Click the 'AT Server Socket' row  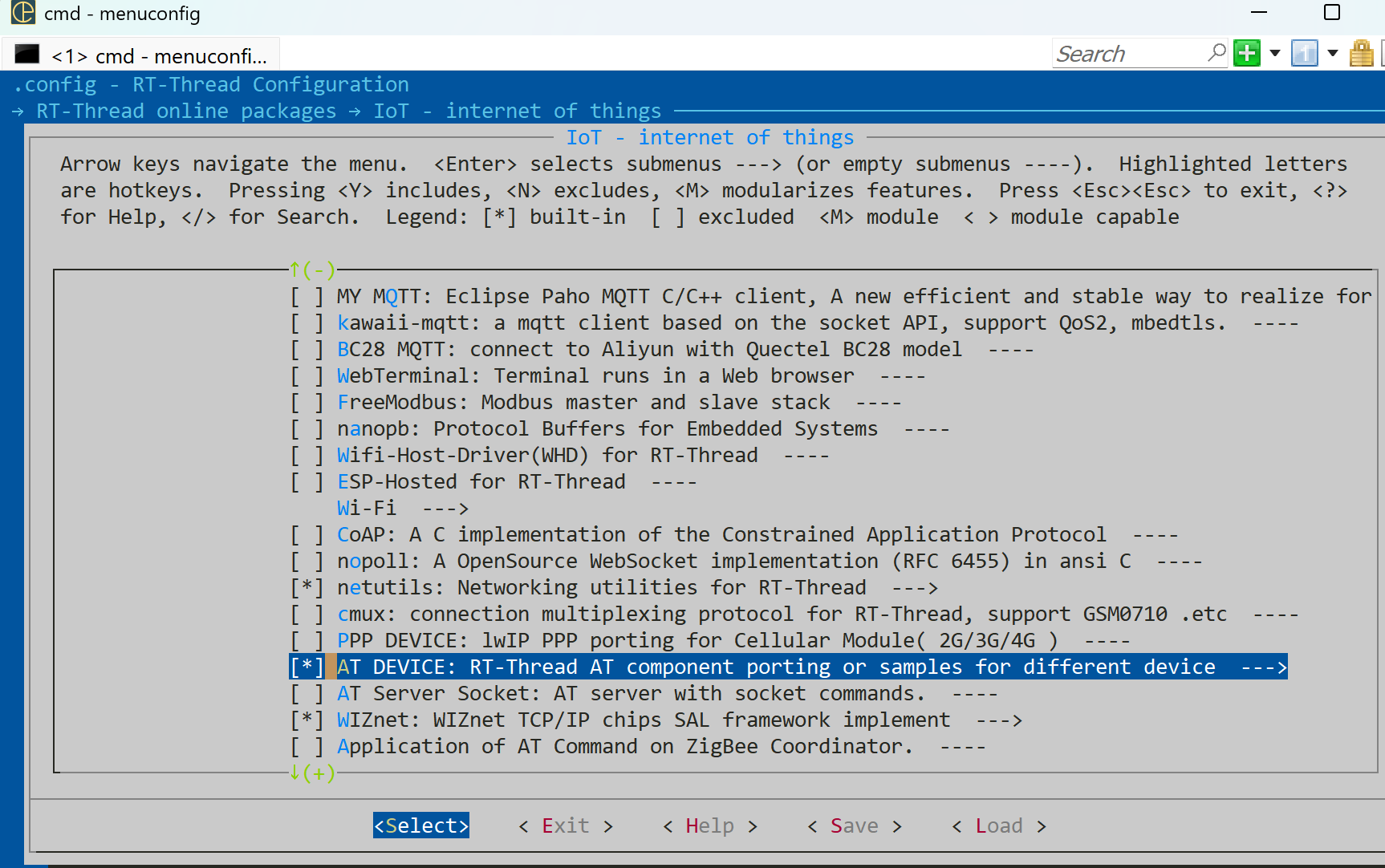pos(644,694)
